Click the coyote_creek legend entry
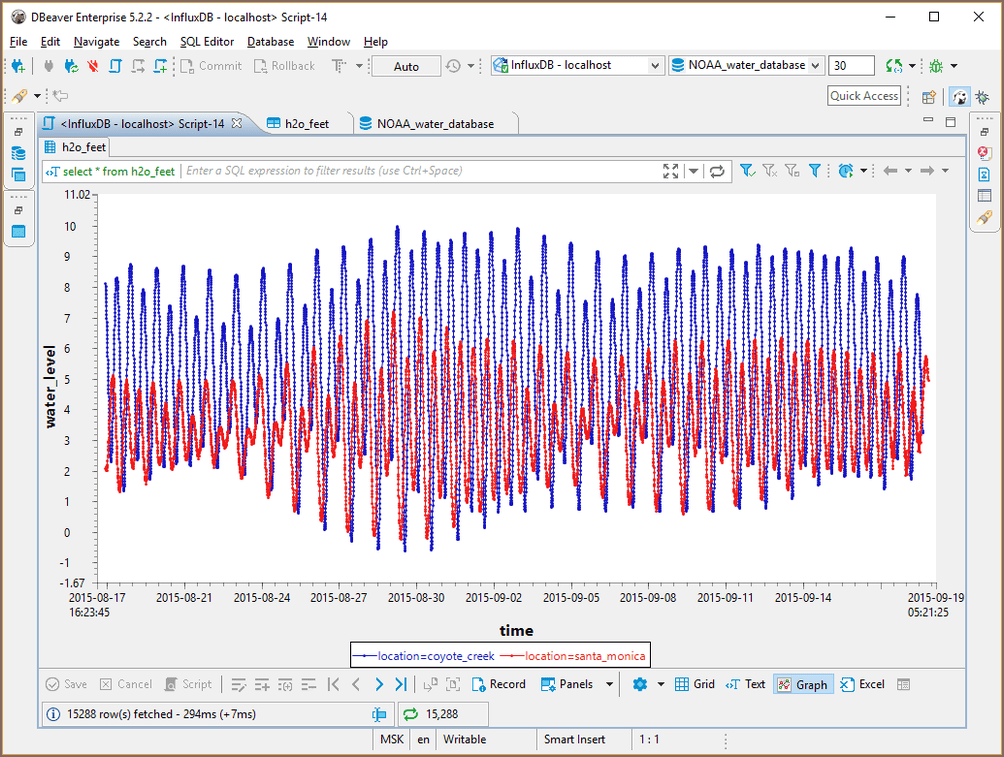 [426, 656]
